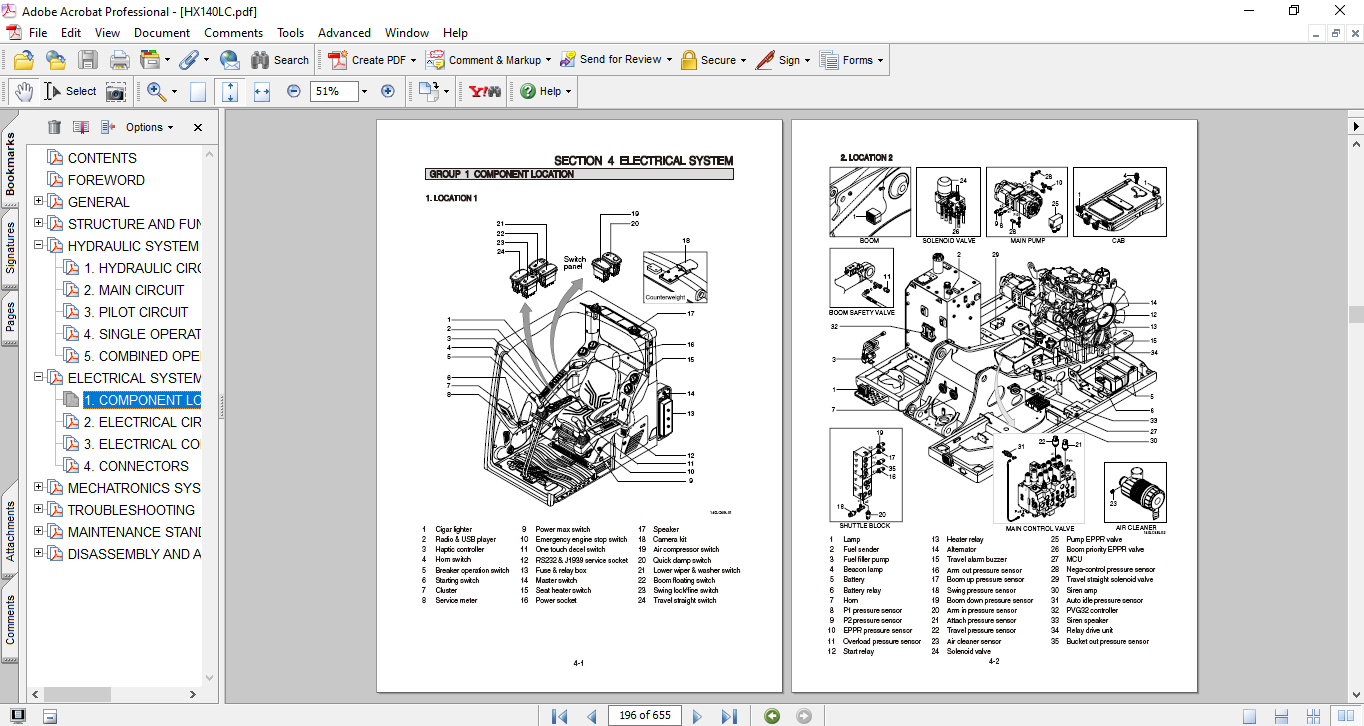The width and height of the screenshot is (1364, 726).
Task: Delete bookmark with trash icon
Action: click(x=54, y=127)
